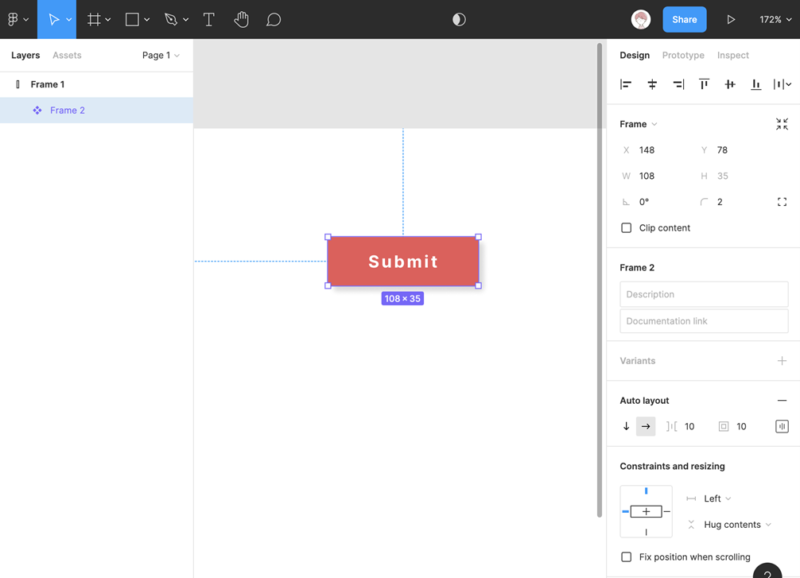Select the Hand tool
The image size is (800, 578).
click(x=241, y=19)
